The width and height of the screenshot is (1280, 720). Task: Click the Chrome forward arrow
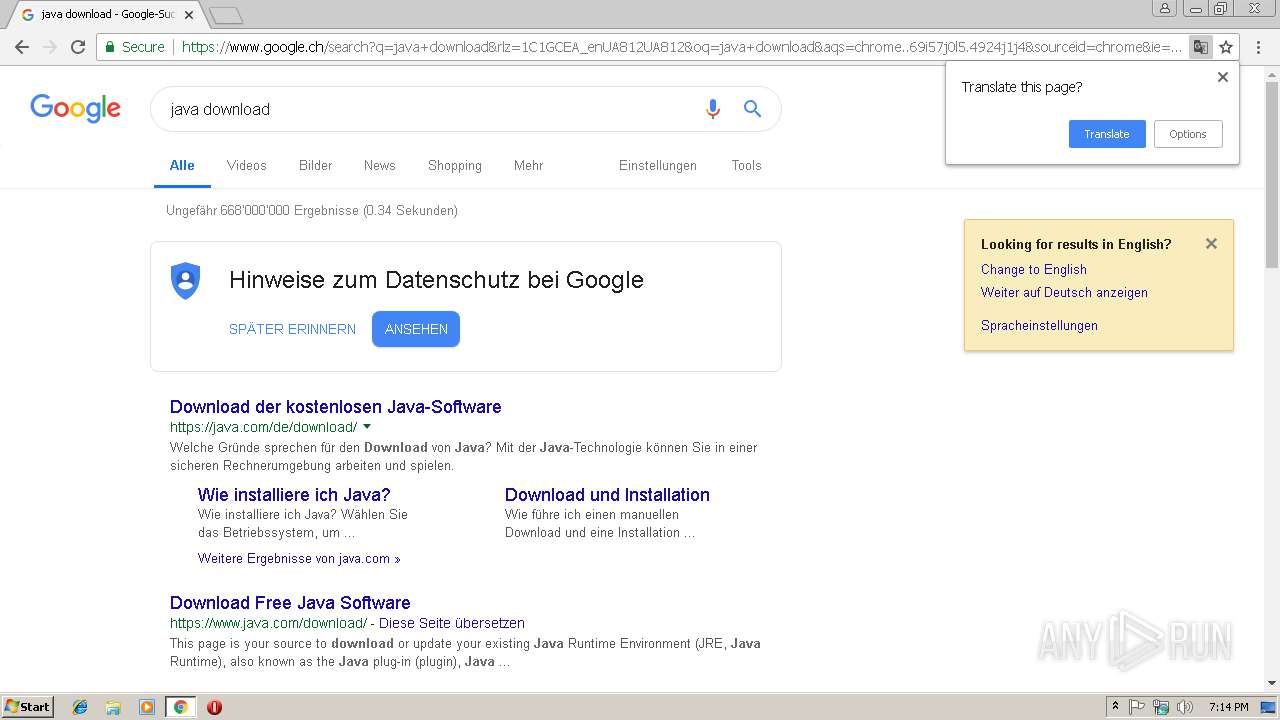pos(50,47)
